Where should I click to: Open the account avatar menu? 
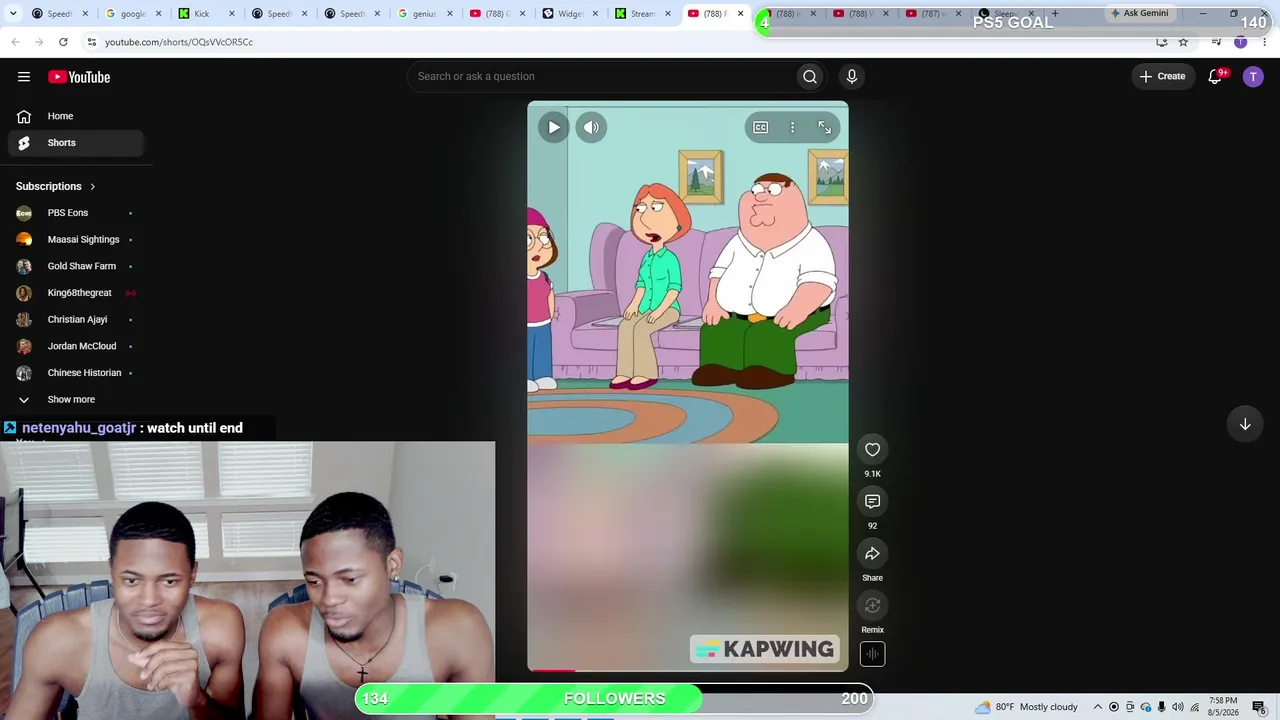tap(1253, 77)
